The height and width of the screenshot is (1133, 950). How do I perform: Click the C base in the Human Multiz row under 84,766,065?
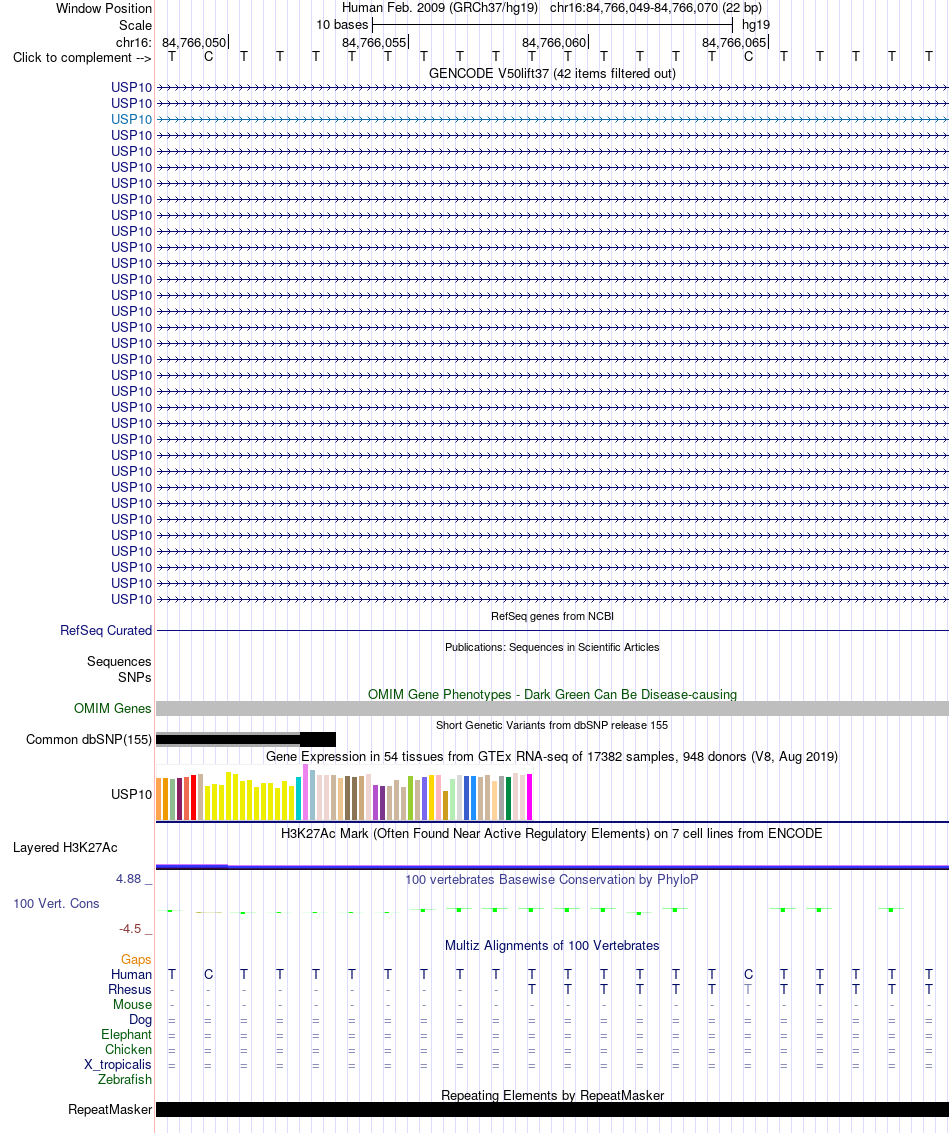point(748,974)
